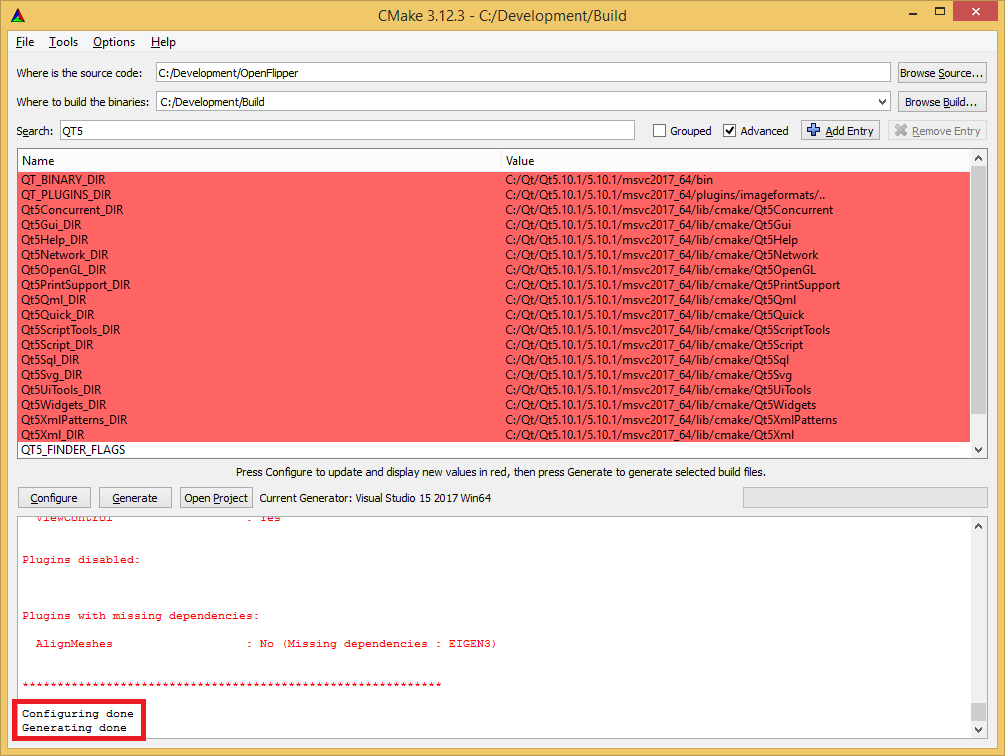Enable the Grouped checkbox
The width and height of the screenshot is (1005, 756).
658,130
